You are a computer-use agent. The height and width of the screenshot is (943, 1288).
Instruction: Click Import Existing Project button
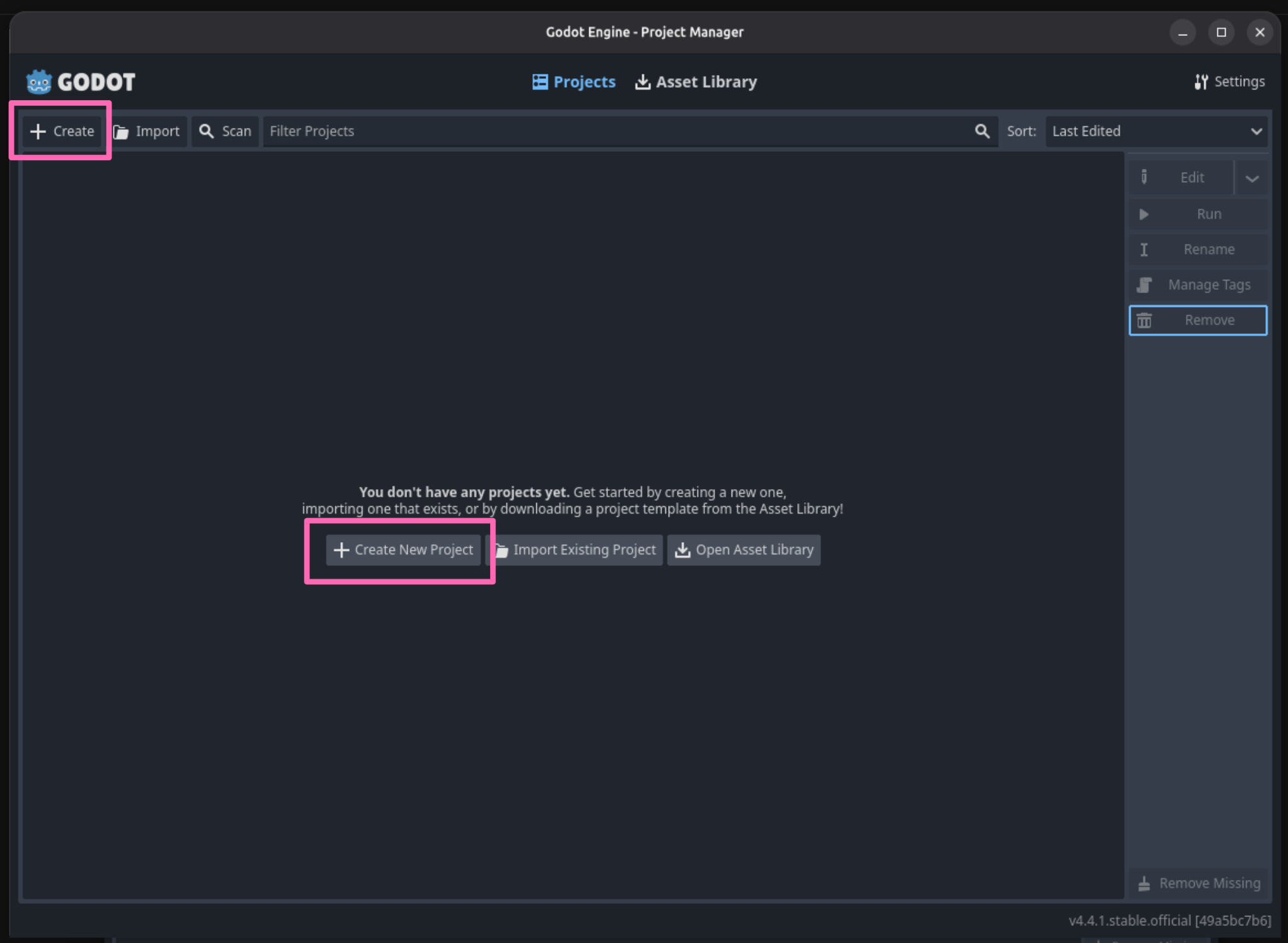click(574, 550)
